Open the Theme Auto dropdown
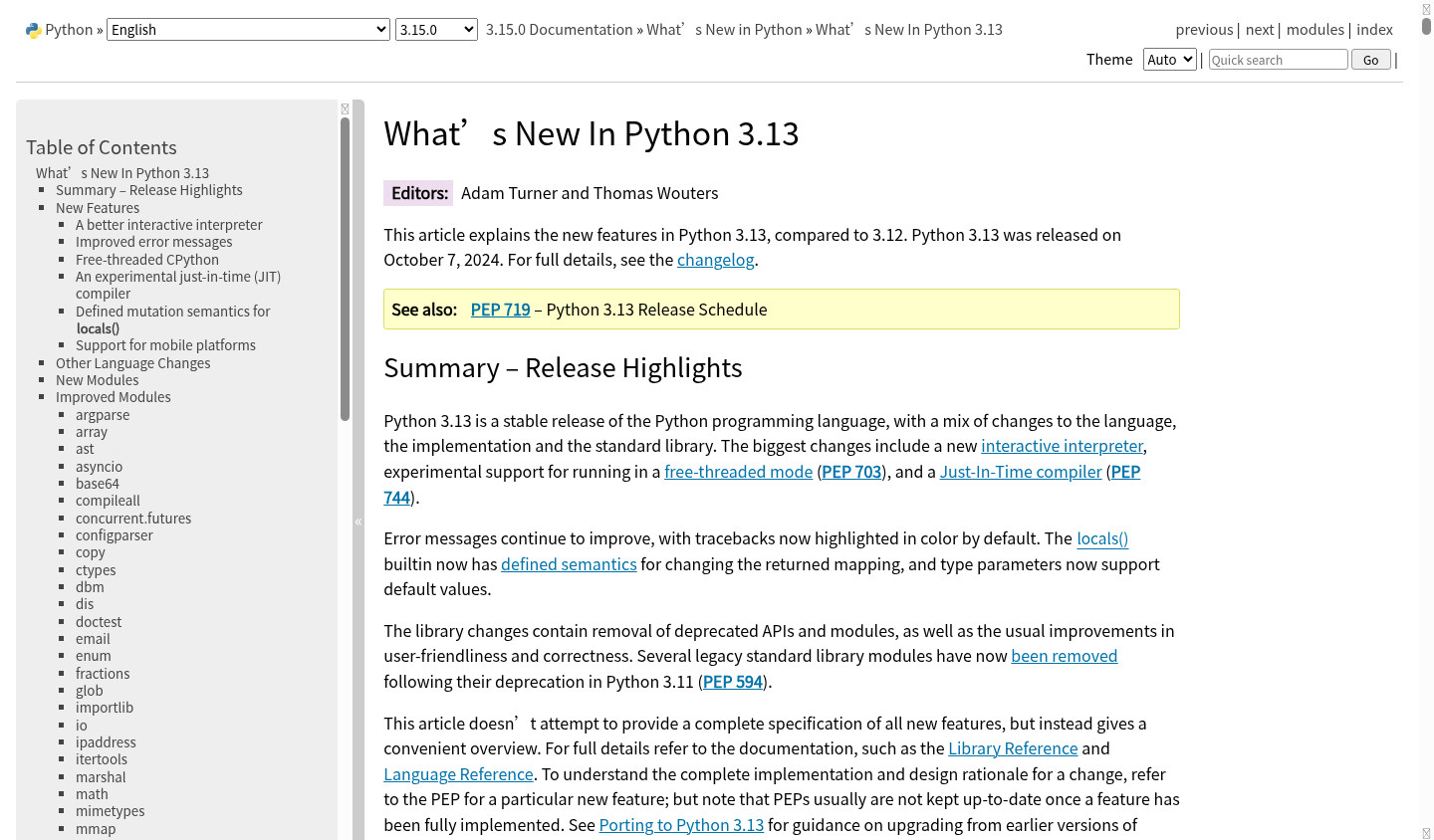 [1170, 60]
